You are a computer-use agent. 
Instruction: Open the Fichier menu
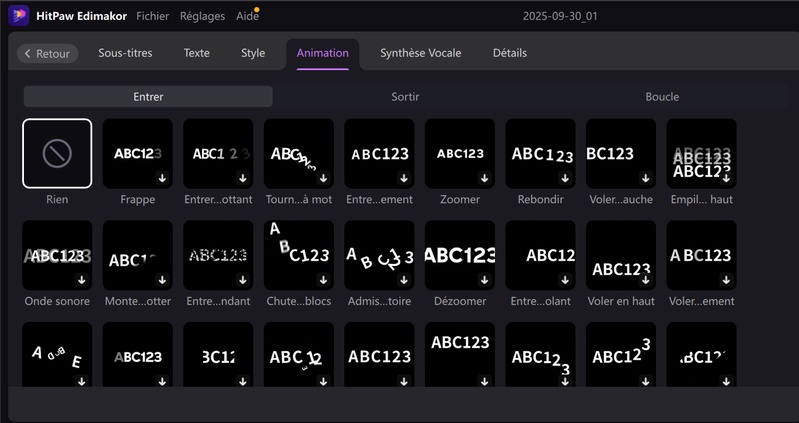pyautogui.click(x=152, y=16)
